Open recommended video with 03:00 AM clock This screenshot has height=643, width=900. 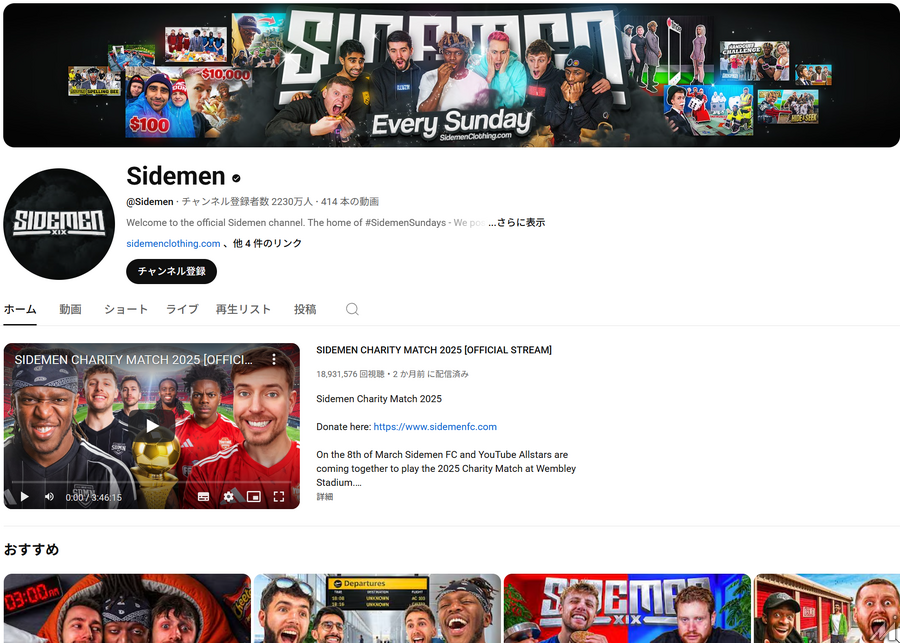pos(127,609)
